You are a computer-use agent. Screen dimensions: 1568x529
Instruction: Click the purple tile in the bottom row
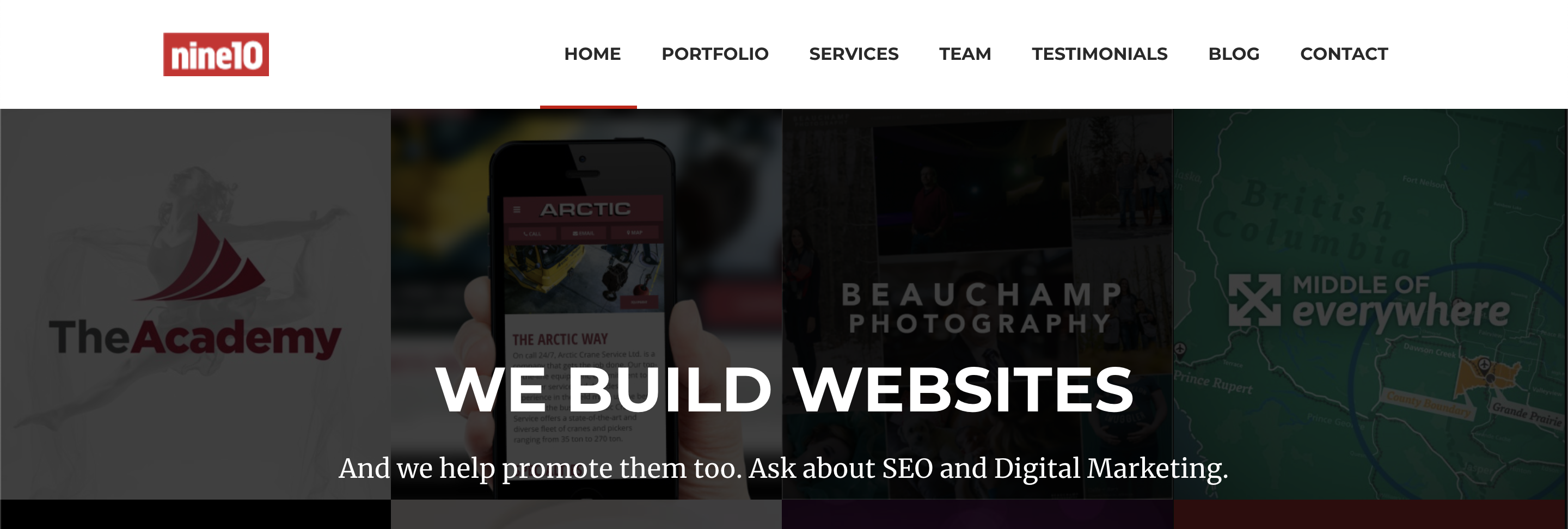pos(977,514)
